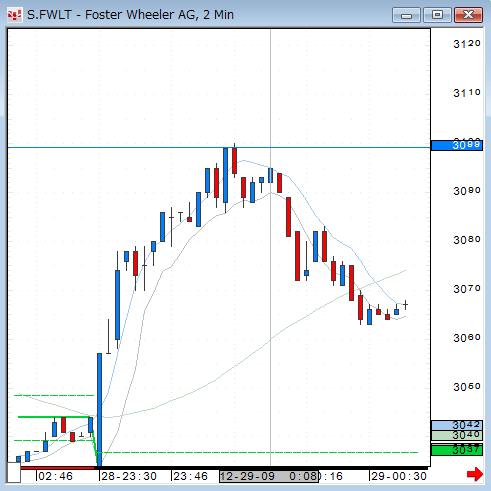Close the S.FWLT chart window
Image resolution: width=491 pixels, height=491 pixels.
468,15
